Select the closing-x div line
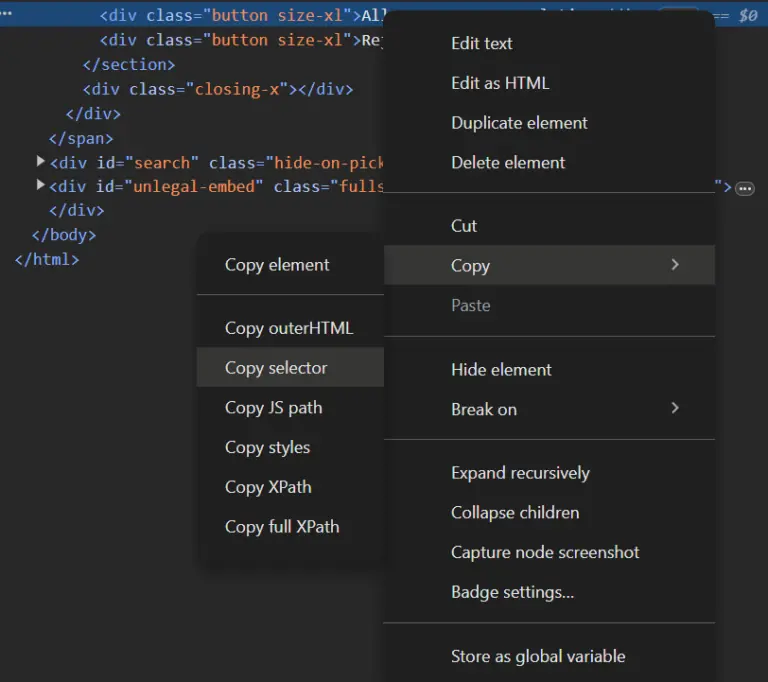The image size is (768, 682). click(218, 89)
